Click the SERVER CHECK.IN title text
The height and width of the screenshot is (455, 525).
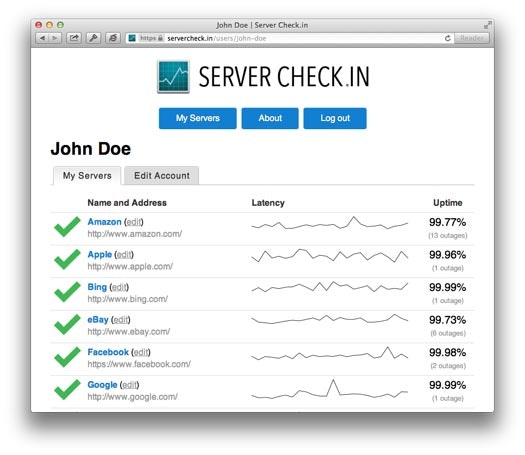tap(284, 77)
